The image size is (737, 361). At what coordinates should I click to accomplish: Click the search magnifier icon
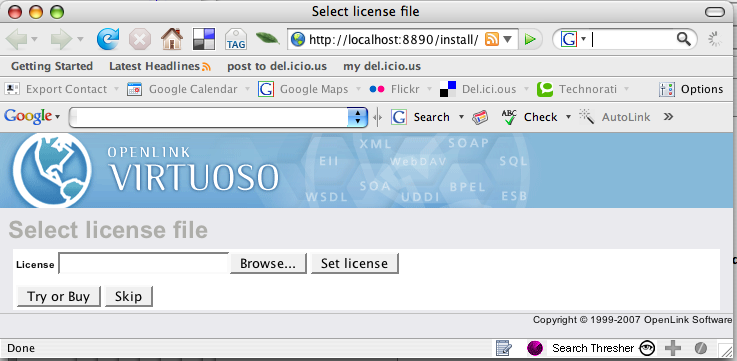click(x=683, y=39)
